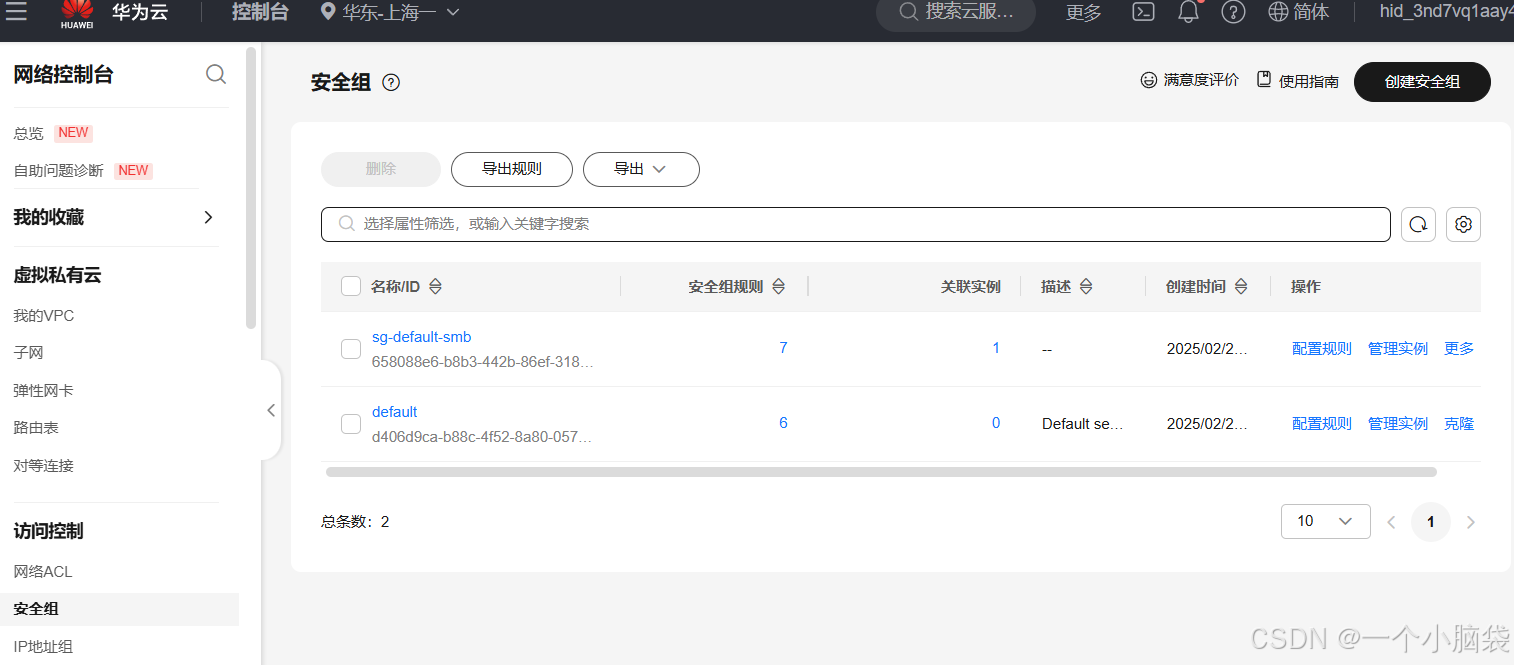
Task: Click 管理实例 for sg-default-smb
Action: coord(1398,349)
